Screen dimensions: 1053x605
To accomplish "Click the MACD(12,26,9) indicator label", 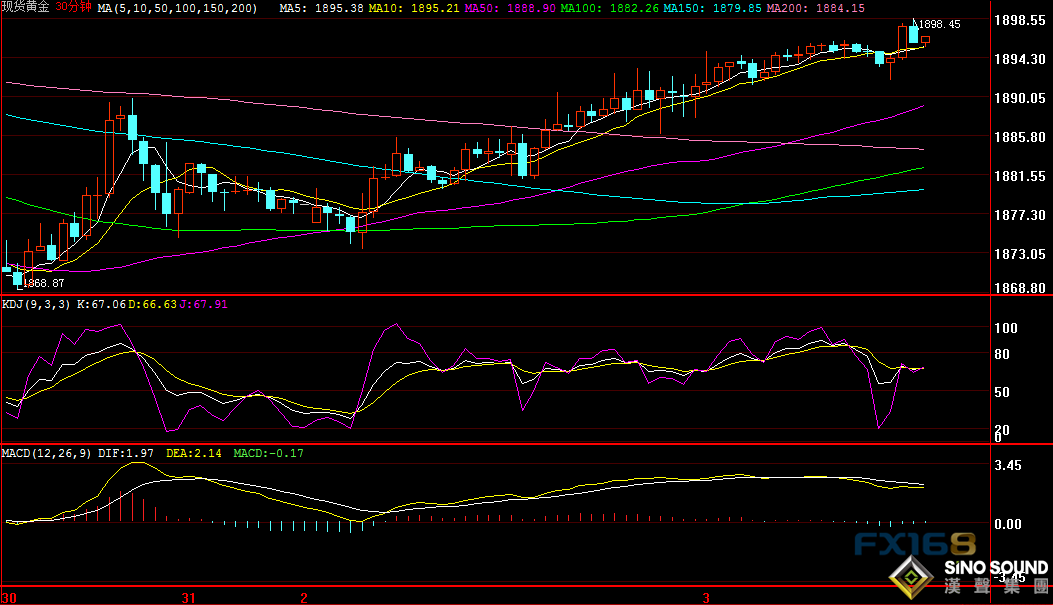I will click(47, 453).
